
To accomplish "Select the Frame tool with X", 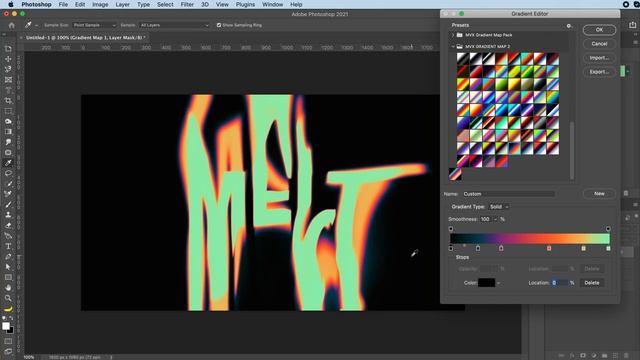I will point(8,80).
